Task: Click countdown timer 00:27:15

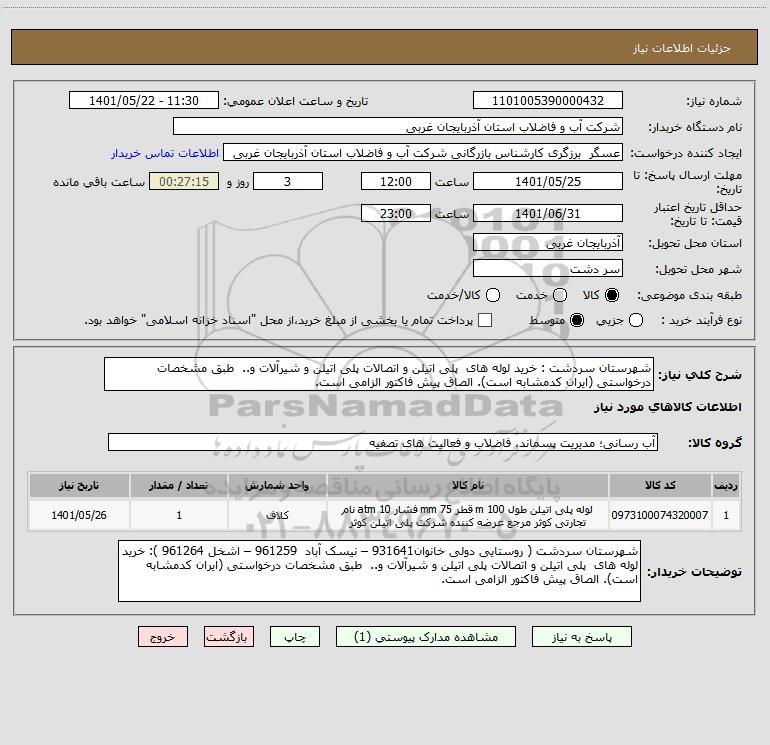Action: click(x=184, y=181)
